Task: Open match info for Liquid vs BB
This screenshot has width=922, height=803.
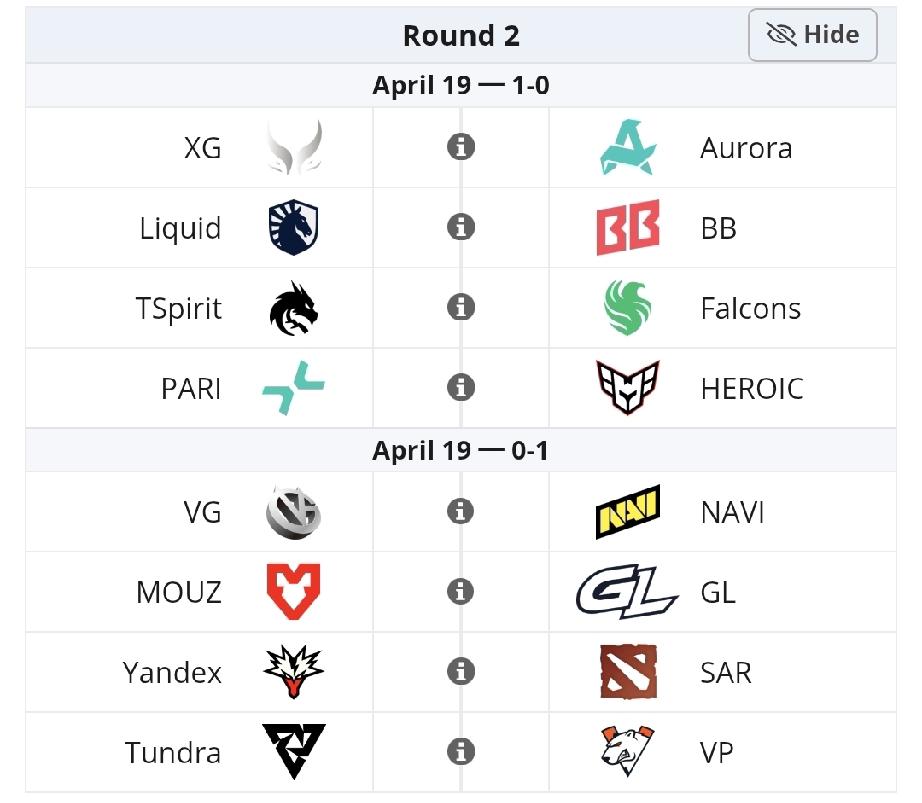Action: [x=460, y=227]
